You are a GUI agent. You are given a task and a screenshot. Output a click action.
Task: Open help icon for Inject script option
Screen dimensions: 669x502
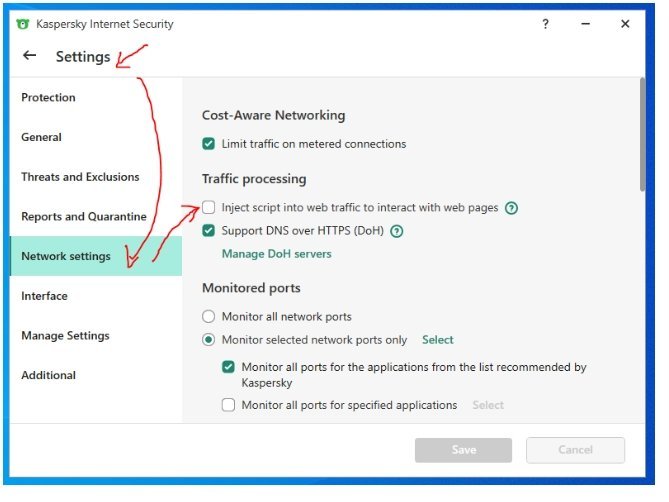click(x=511, y=208)
